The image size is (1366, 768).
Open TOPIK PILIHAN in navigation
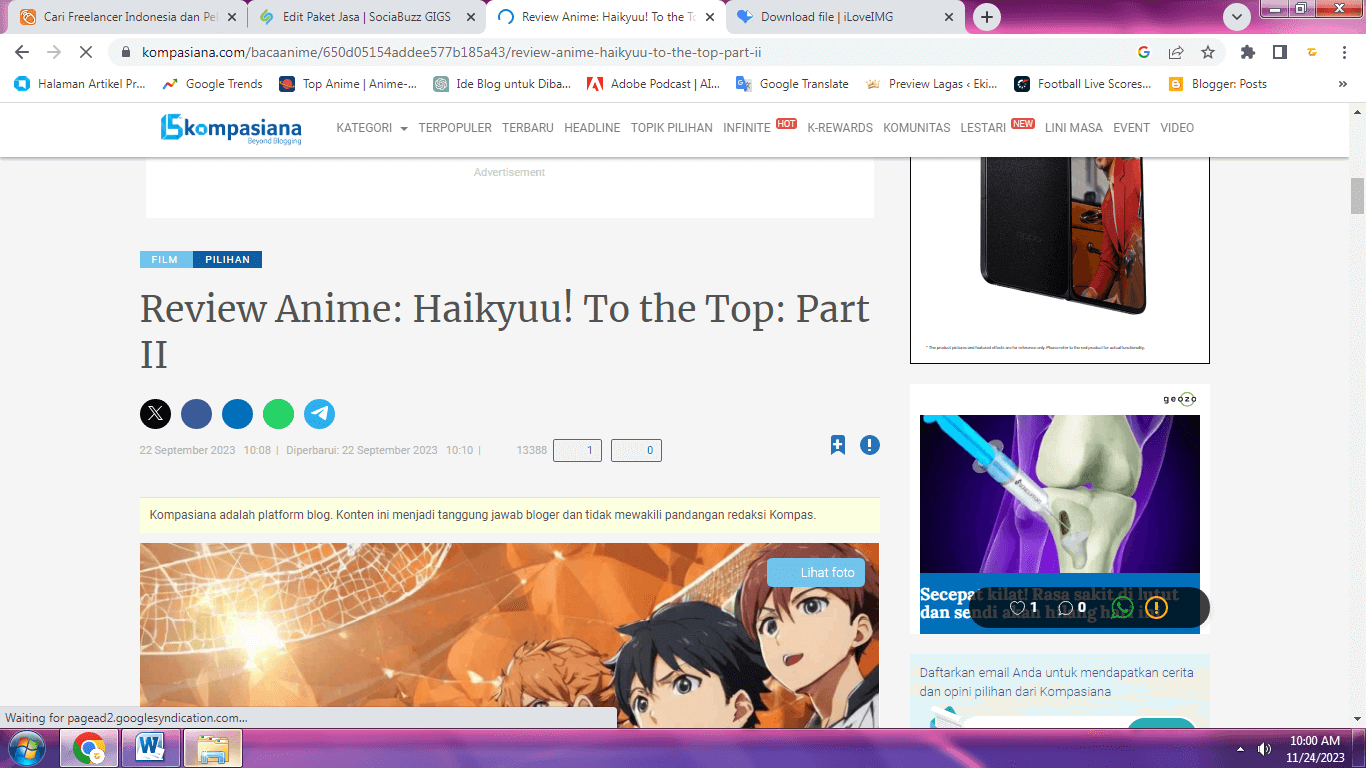coord(672,128)
